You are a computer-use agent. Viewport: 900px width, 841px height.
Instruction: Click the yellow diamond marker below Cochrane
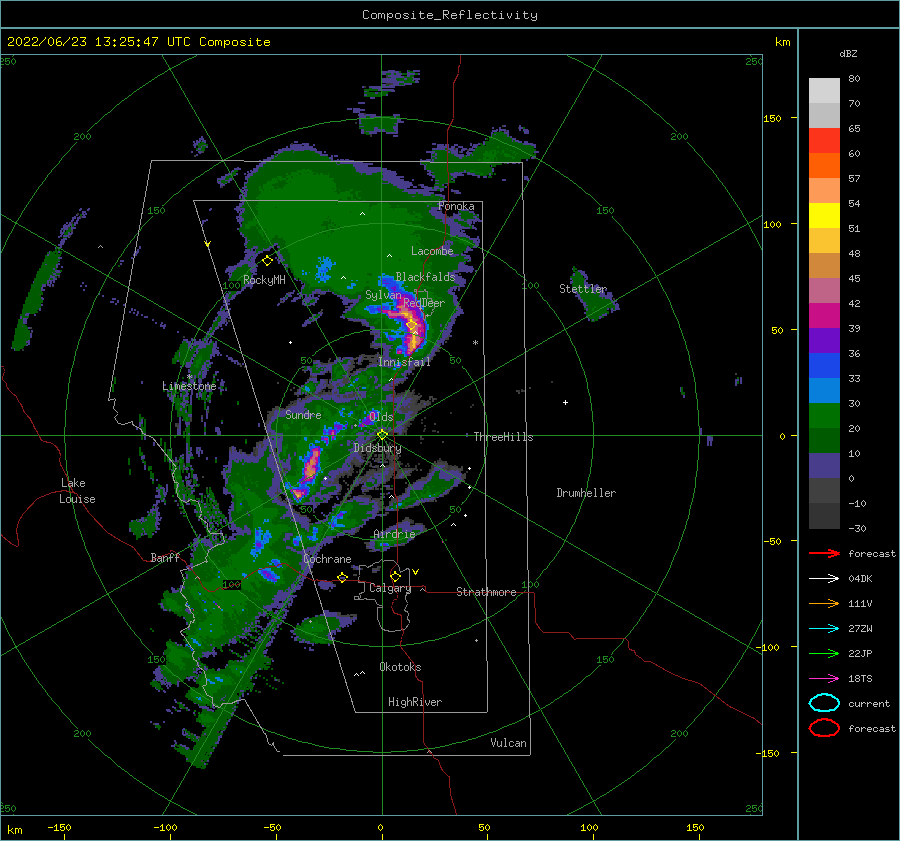click(x=342, y=578)
